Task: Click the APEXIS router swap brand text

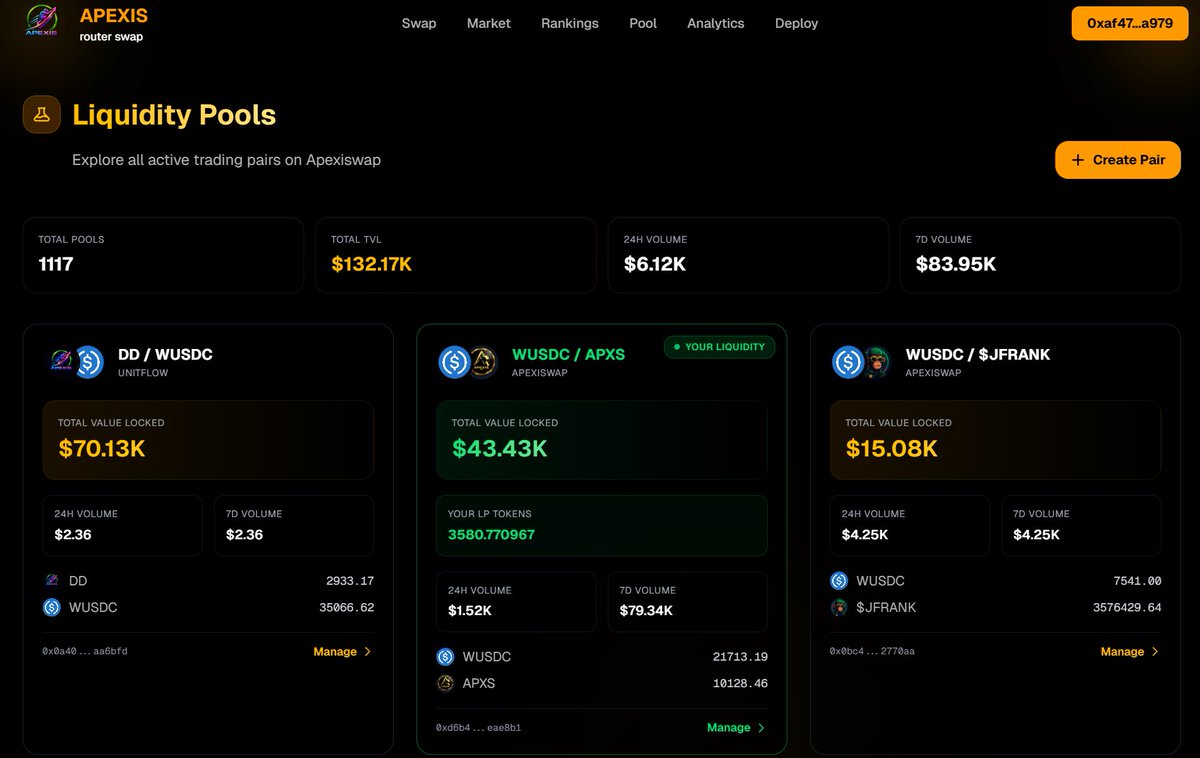Action: click(x=114, y=25)
